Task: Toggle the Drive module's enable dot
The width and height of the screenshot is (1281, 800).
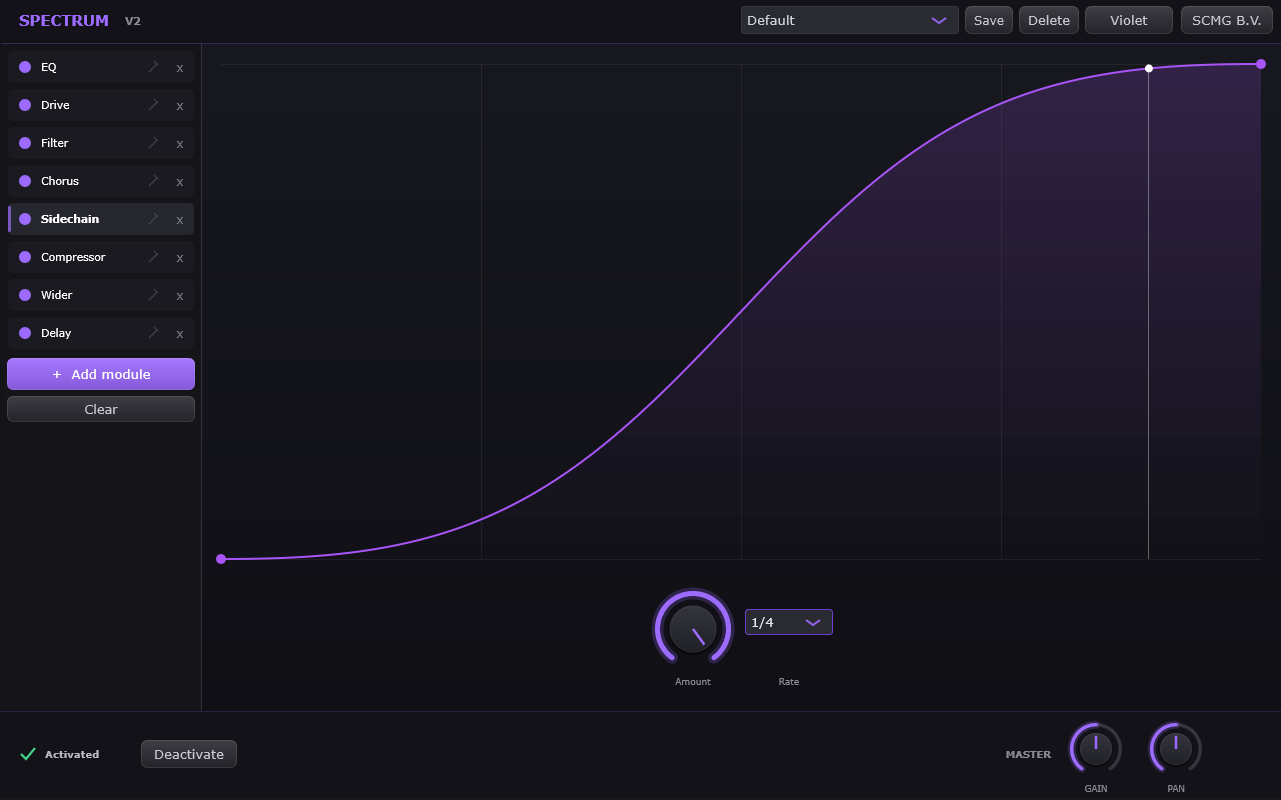Action: click(x=25, y=105)
